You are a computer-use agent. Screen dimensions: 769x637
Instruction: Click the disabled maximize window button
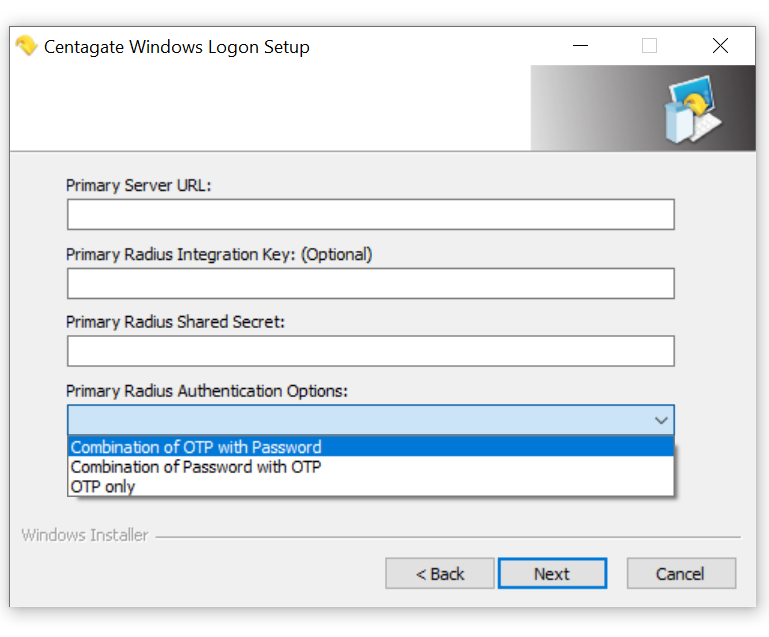point(649,46)
